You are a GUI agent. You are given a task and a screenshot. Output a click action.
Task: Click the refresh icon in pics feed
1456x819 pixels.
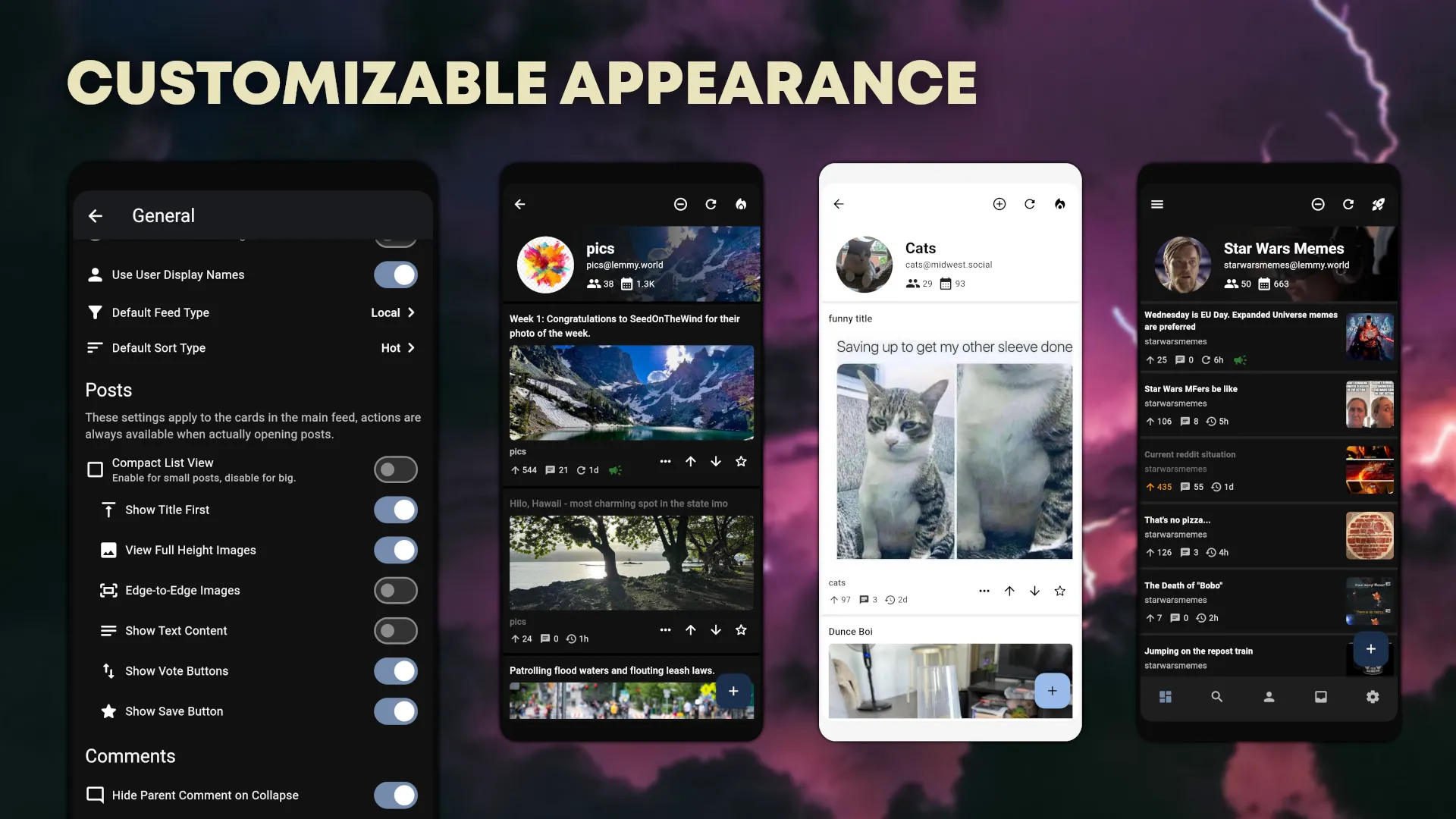pos(711,204)
